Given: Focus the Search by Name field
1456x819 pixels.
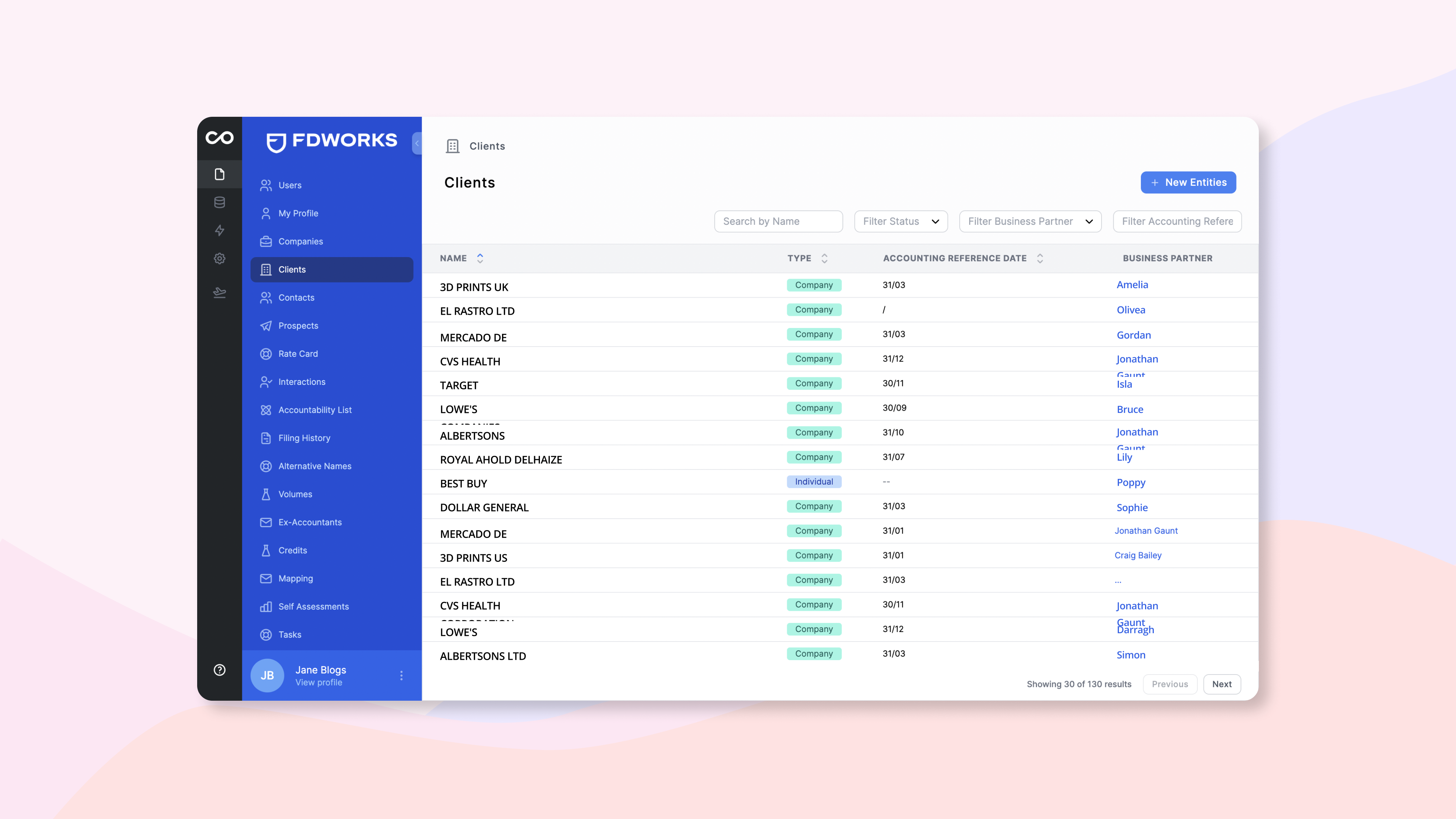Looking at the screenshot, I should tap(778, 221).
